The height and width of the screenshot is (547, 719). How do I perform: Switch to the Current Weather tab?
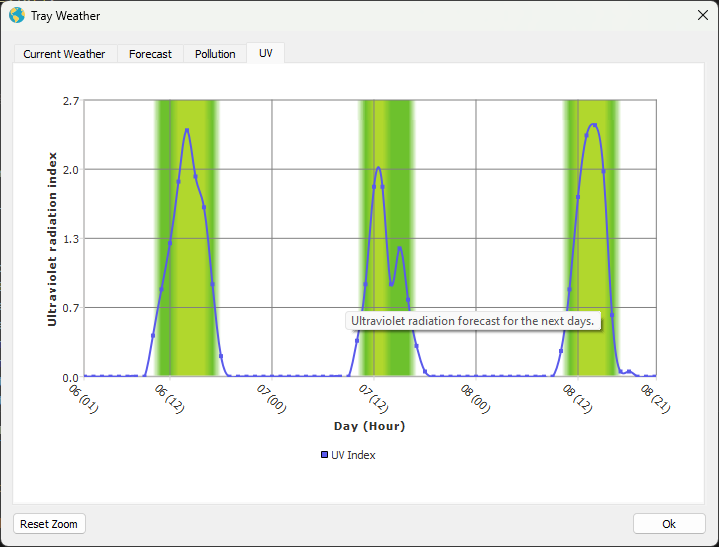coord(65,54)
